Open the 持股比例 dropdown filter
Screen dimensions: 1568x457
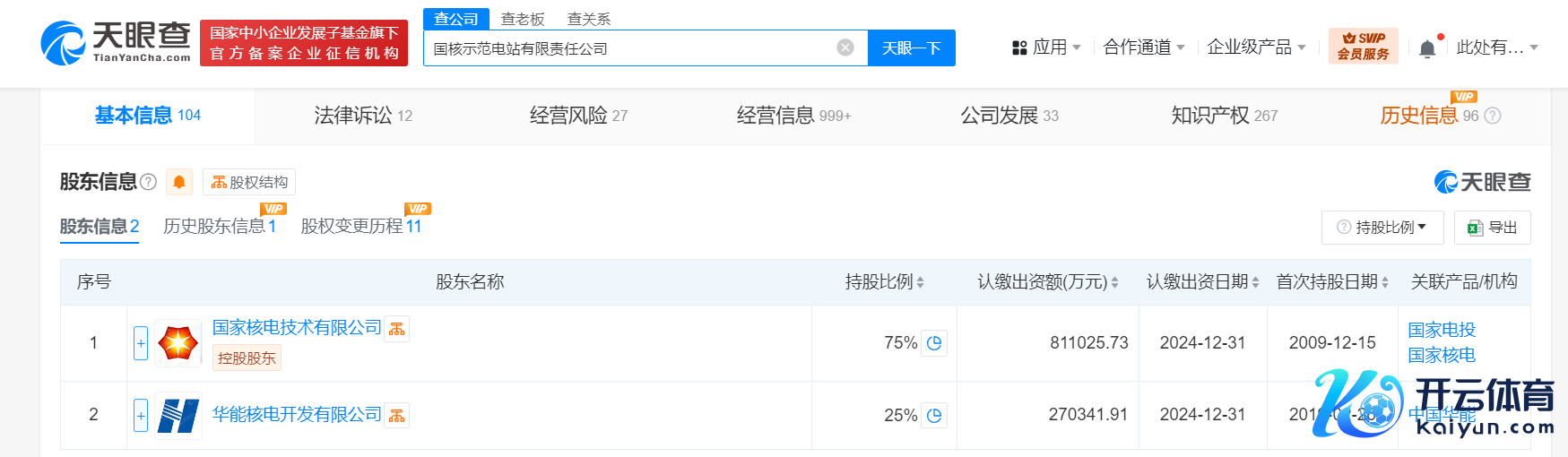(x=1382, y=228)
